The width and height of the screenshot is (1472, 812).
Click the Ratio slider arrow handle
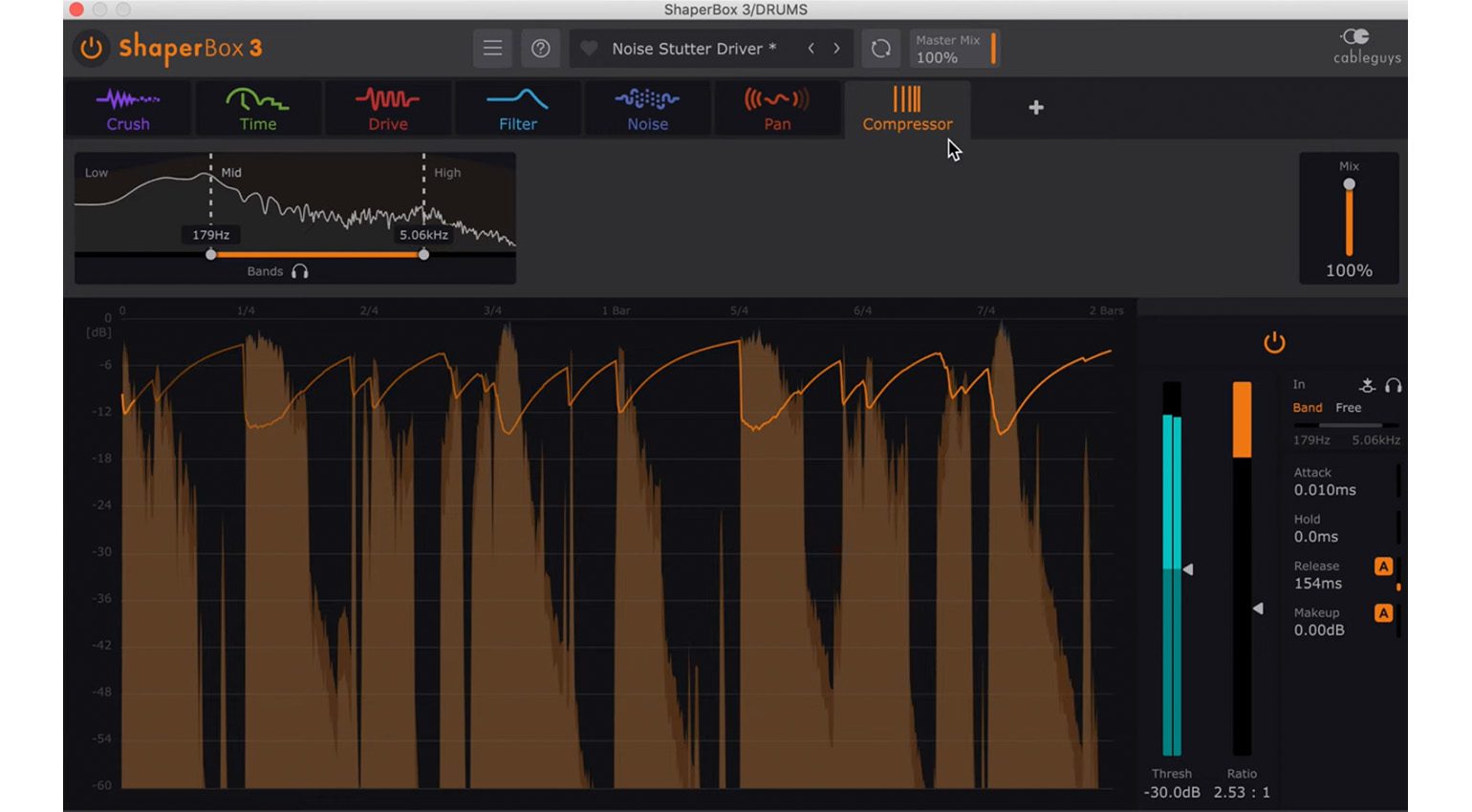point(1258,609)
